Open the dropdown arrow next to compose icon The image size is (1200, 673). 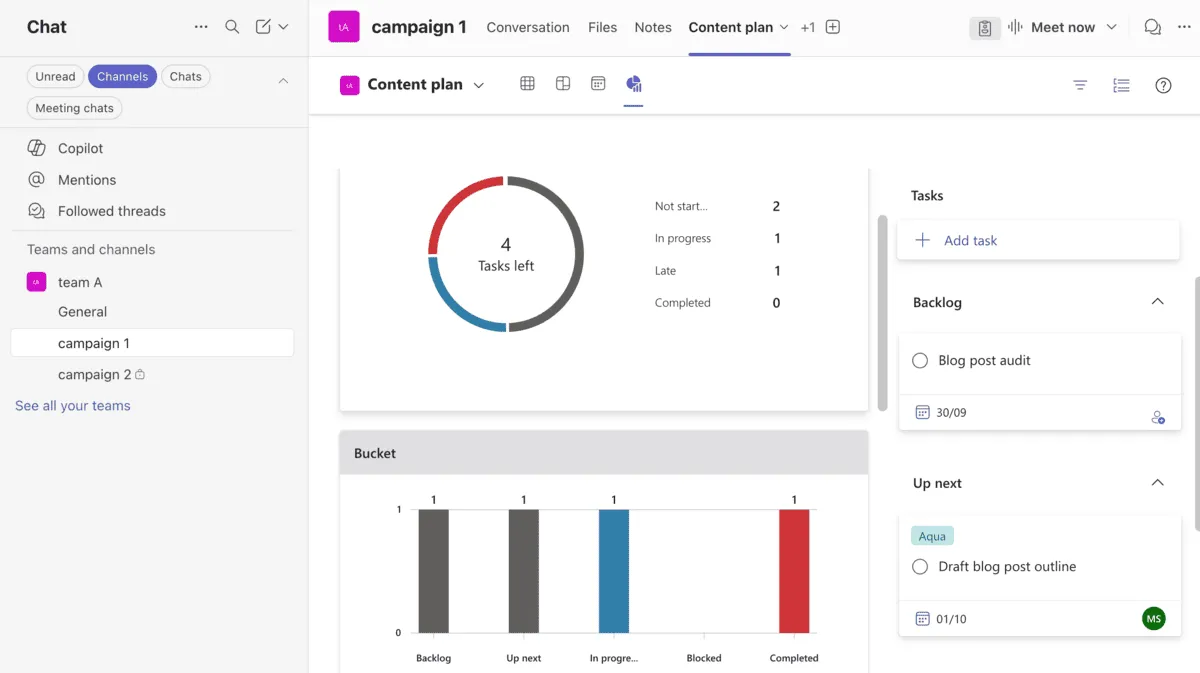[x=283, y=27]
